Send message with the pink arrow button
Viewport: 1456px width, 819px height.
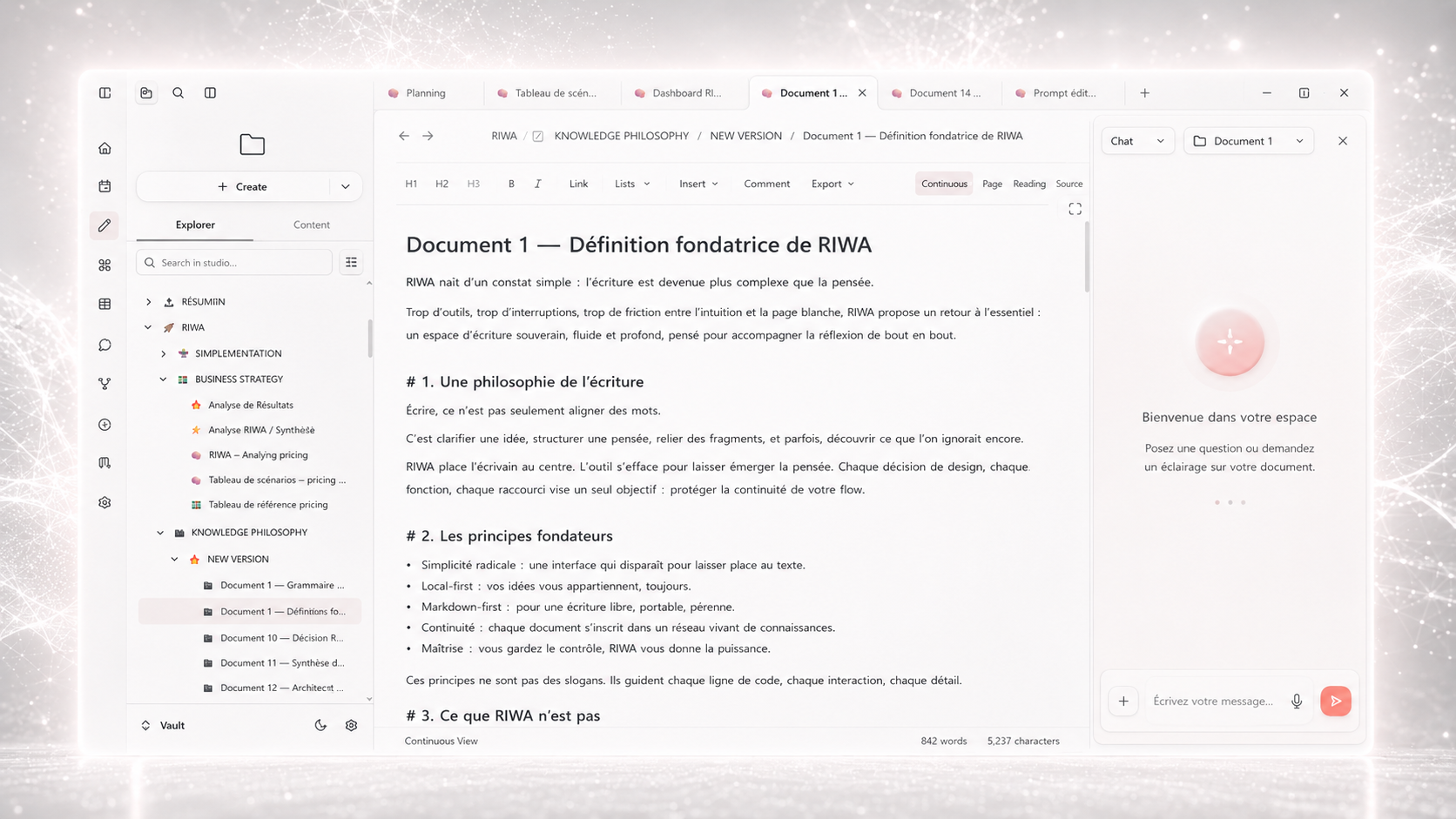[1335, 702]
